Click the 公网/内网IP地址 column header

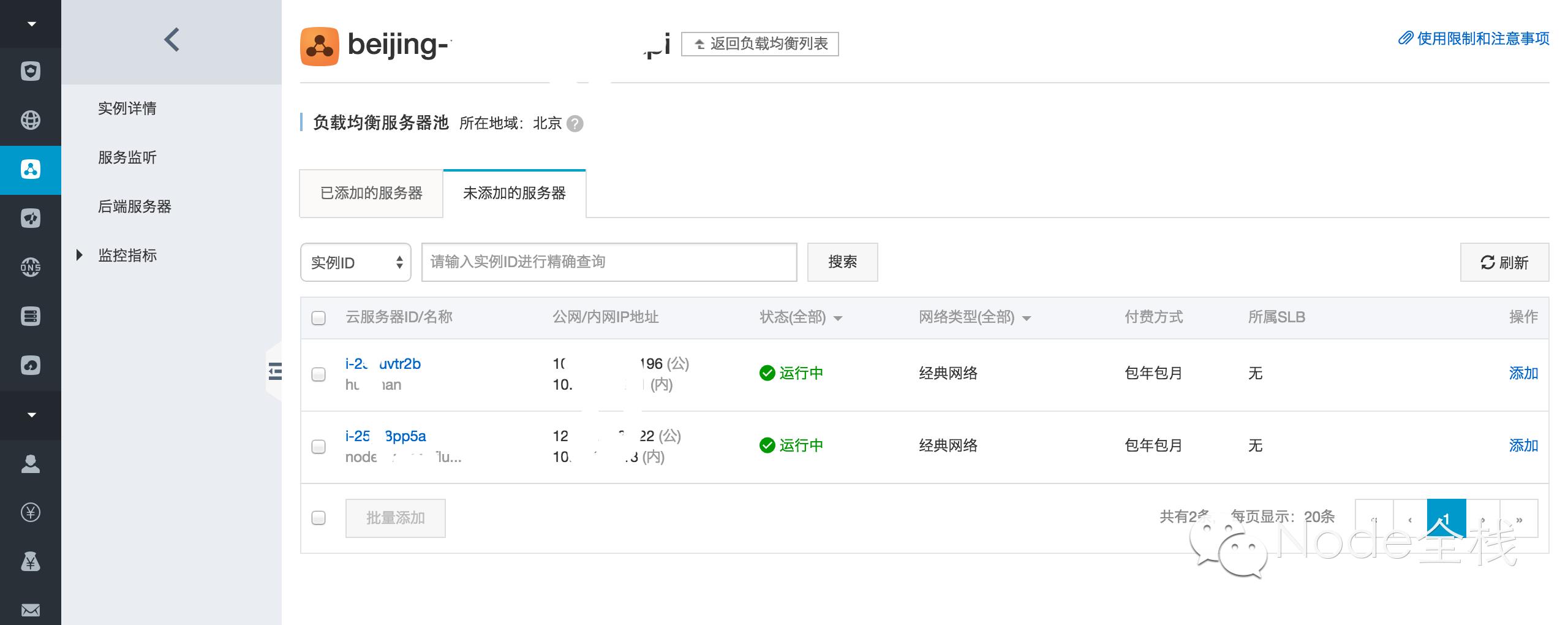606,317
